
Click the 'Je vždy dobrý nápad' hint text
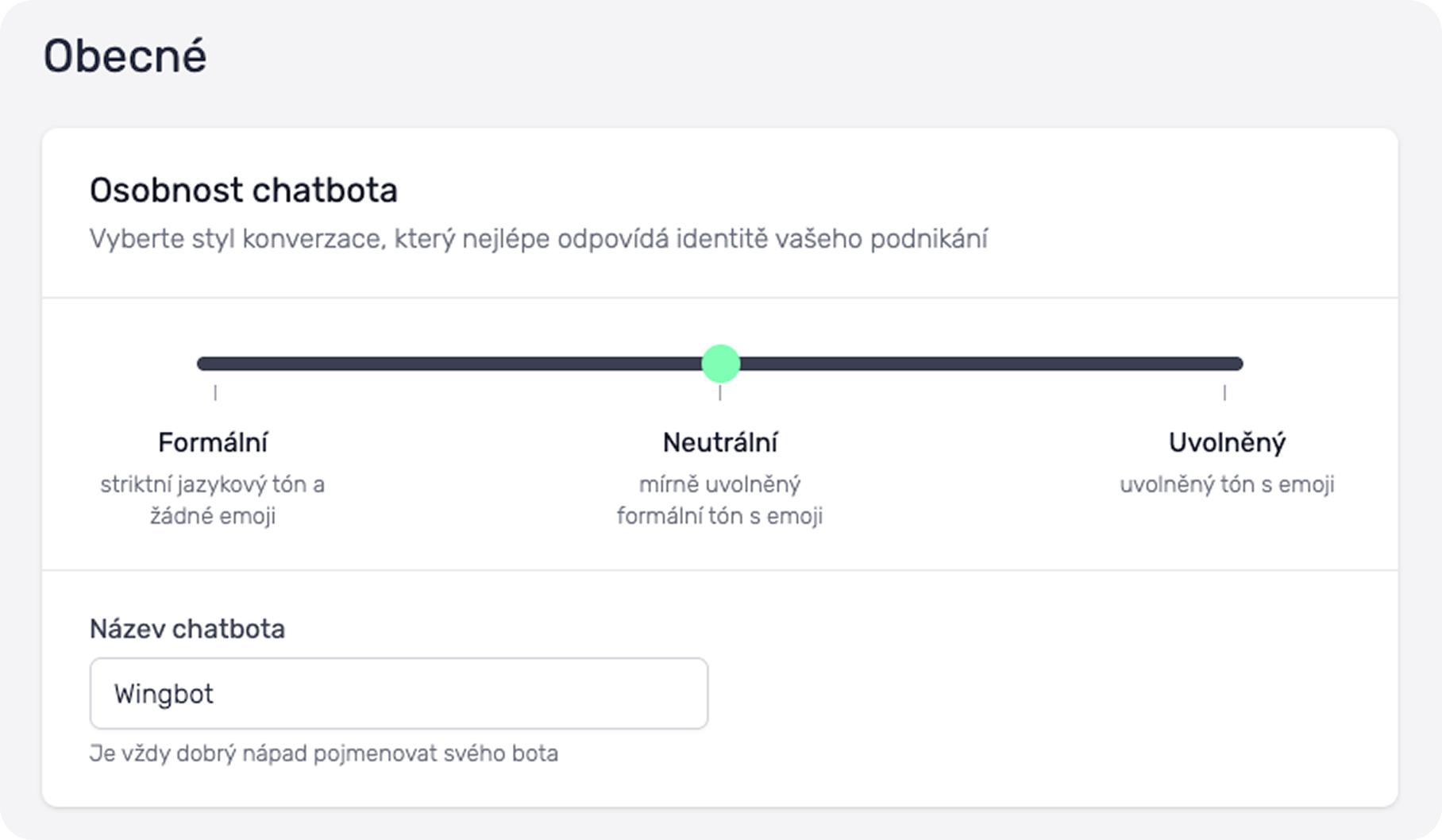tap(324, 753)
